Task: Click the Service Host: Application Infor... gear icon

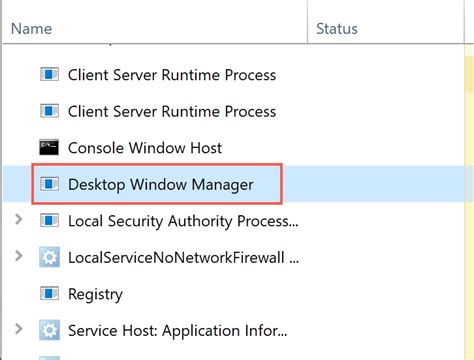Action: tap(49, 330)
